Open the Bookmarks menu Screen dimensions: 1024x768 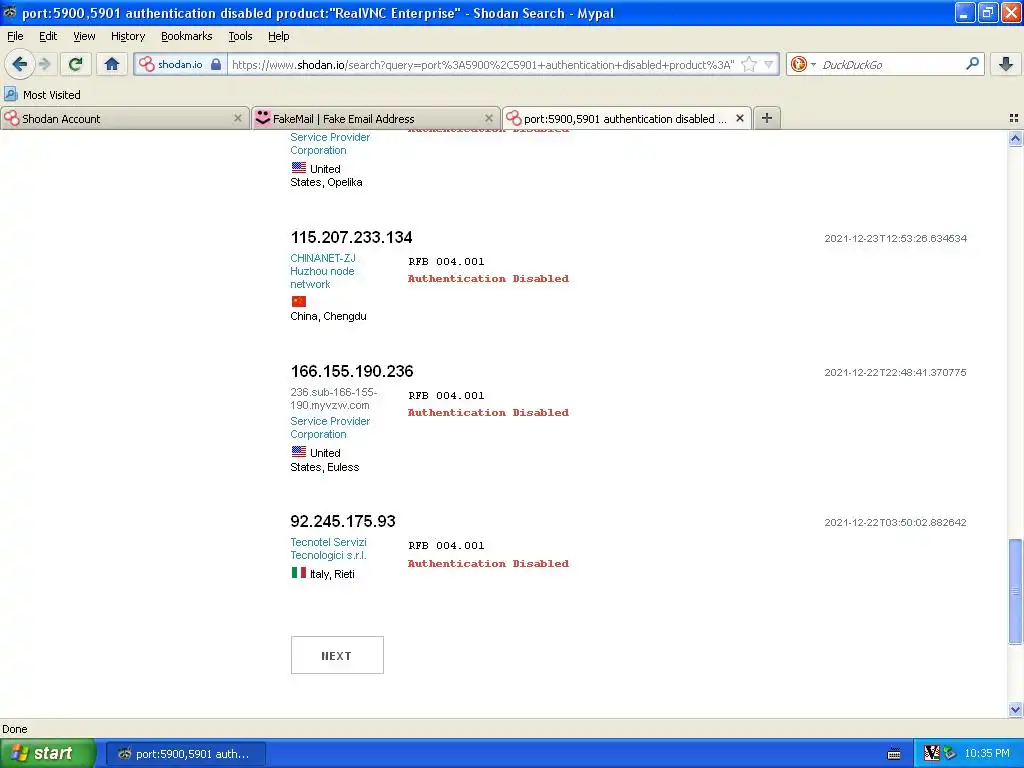tap(186, 36)
